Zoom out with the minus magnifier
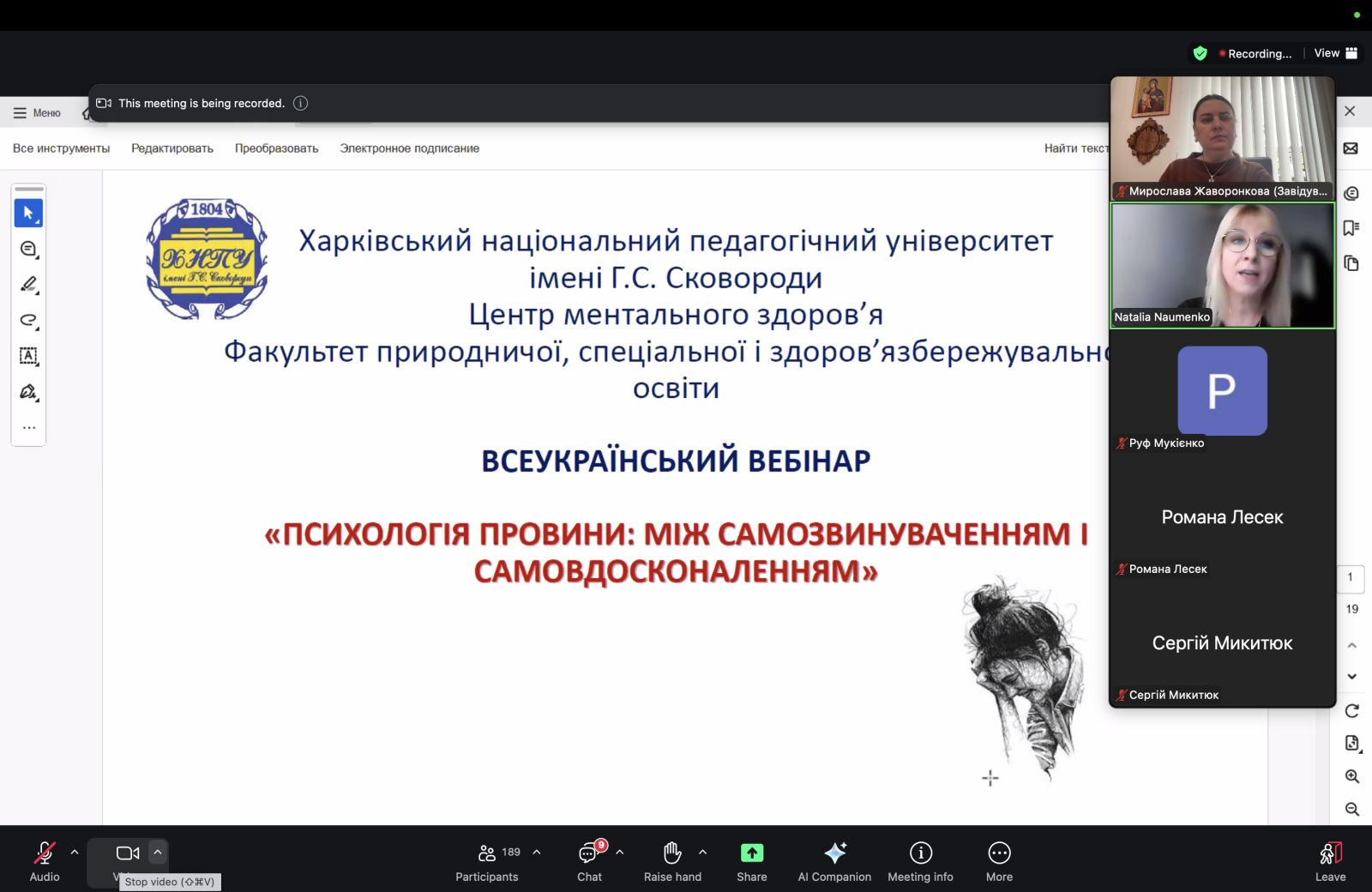This screenshot has height=892, width=1372. tap(1351, 810)
